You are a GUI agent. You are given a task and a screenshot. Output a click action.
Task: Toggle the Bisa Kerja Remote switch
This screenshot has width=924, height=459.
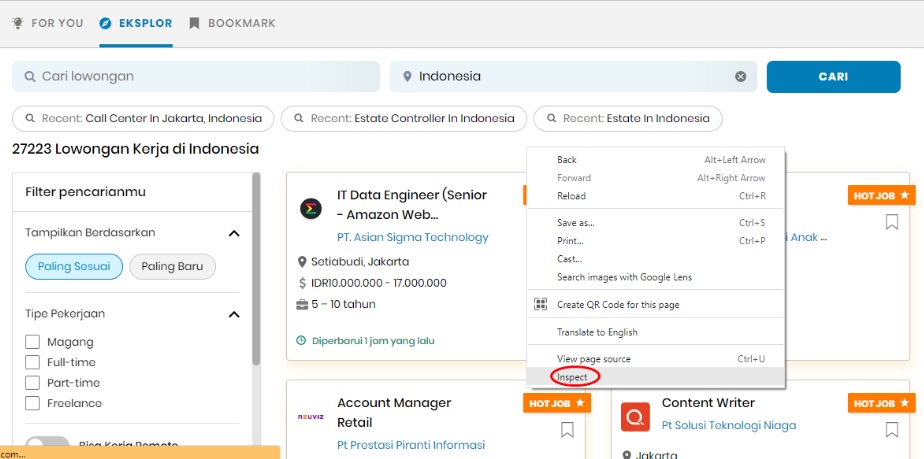[47, 445]
